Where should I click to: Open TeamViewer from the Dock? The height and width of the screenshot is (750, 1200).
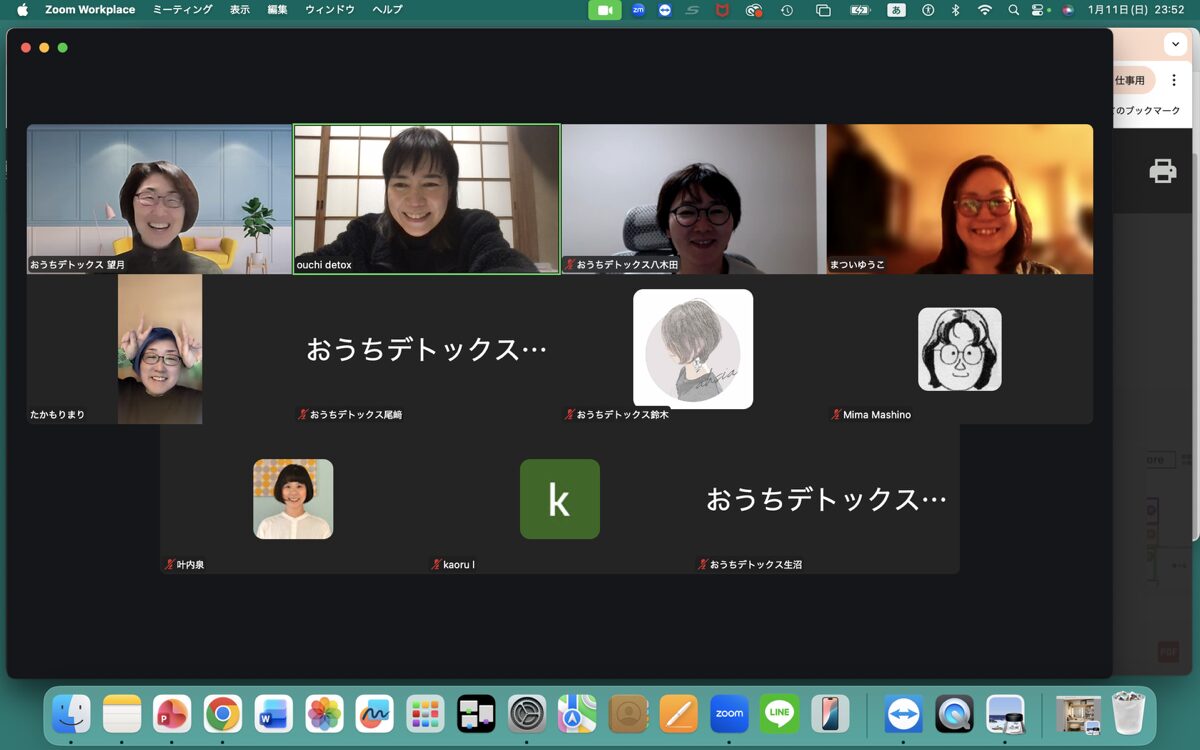click(903, 713)
